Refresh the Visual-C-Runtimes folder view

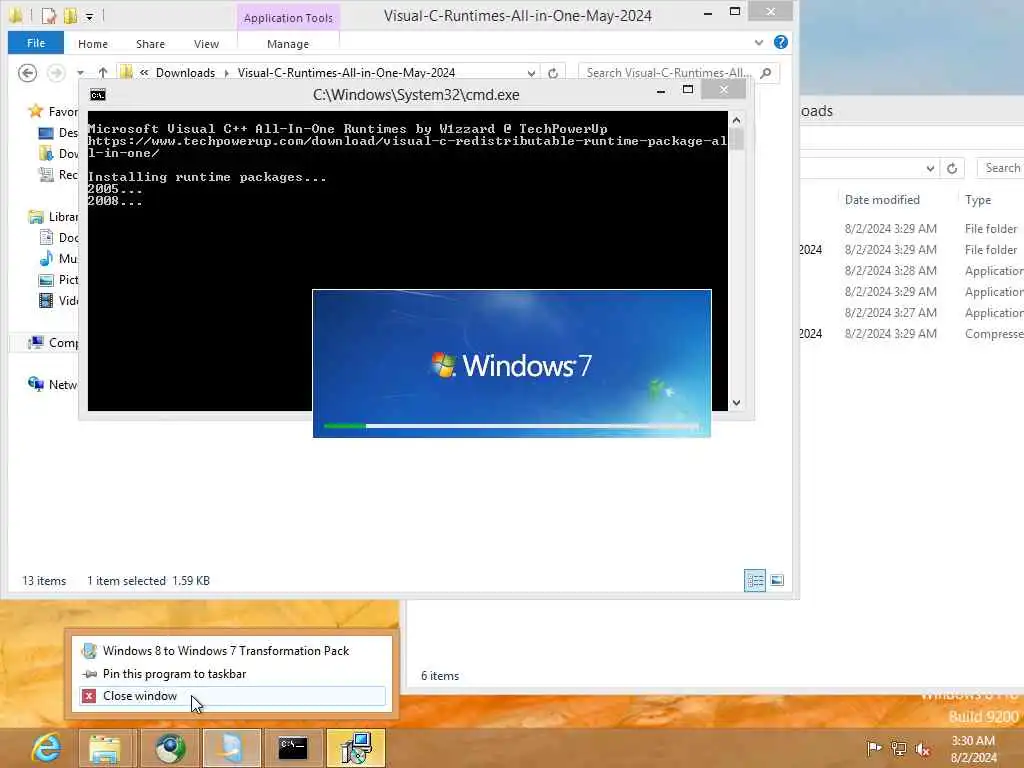coord(553,73)
